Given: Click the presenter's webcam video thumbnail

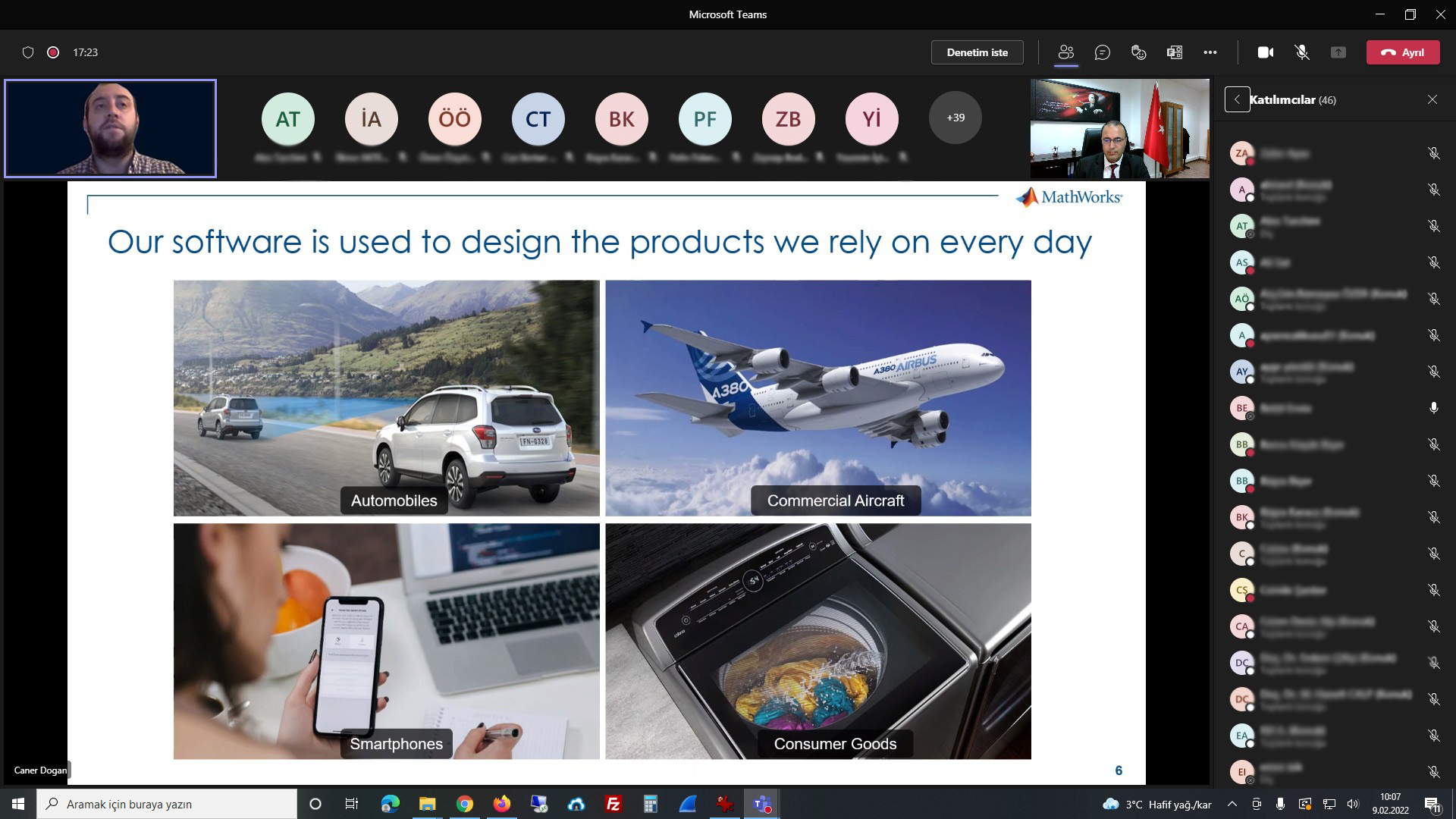Looking at the screenshot, I should pyautogui.click(x=111, y=128).
